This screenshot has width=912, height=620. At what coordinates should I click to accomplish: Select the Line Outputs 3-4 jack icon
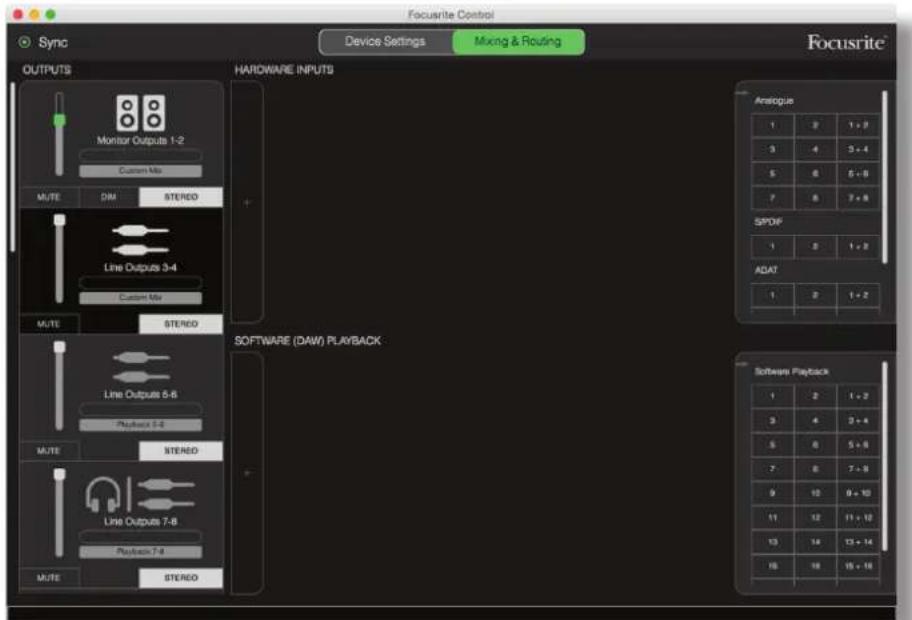(x=140, y=240)
